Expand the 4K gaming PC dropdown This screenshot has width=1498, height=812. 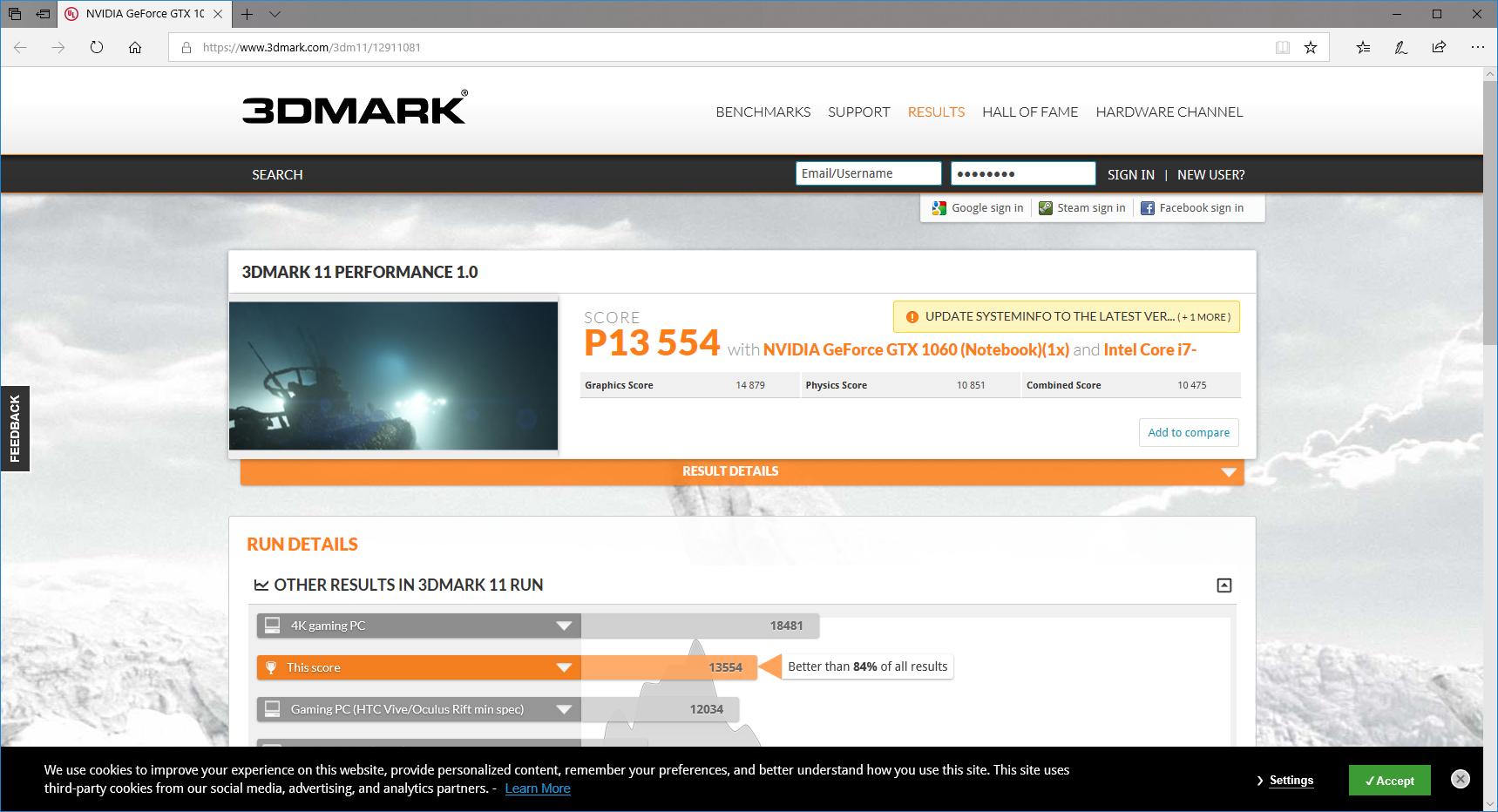point(564,626)
